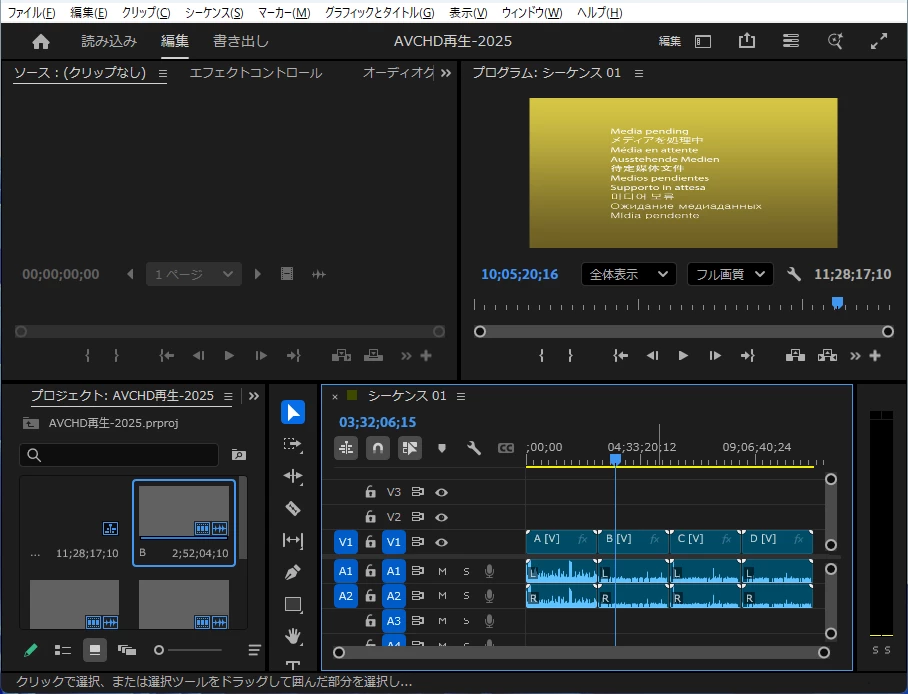Open the Source monitor page dropdown
This screenshot has height=694, width=908.
point(193,274)
